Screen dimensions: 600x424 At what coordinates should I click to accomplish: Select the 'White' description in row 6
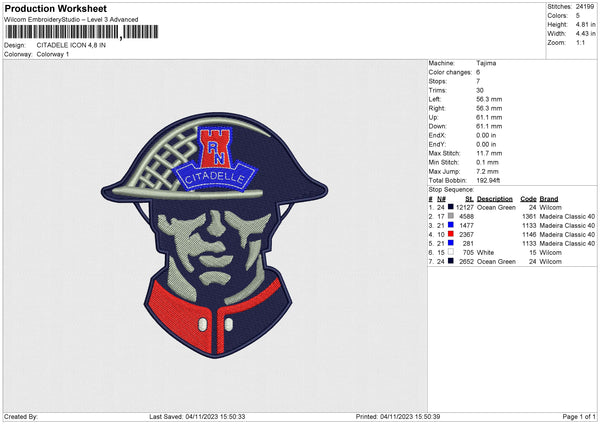point(485,253)
